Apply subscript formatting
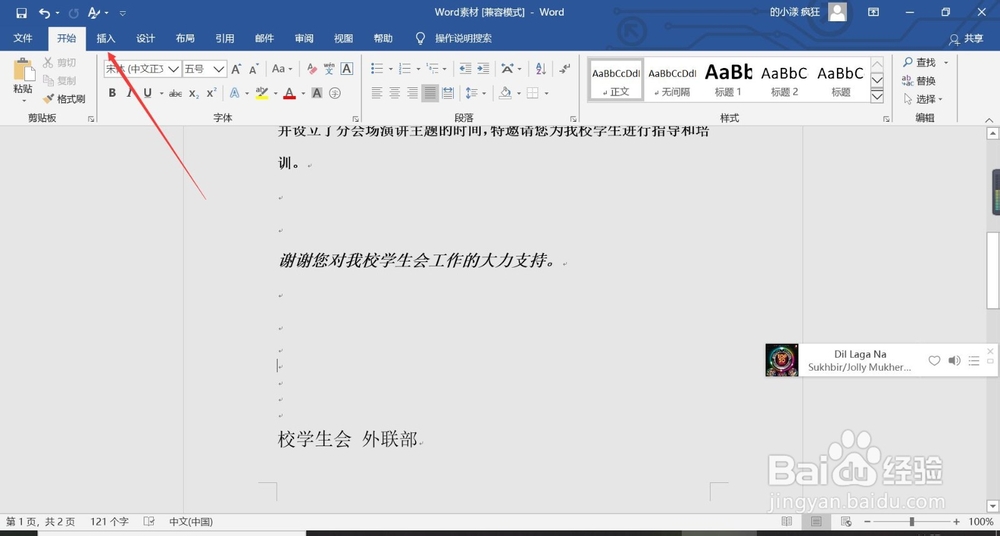Screen dimensions: 1000x536 (194, 93)
